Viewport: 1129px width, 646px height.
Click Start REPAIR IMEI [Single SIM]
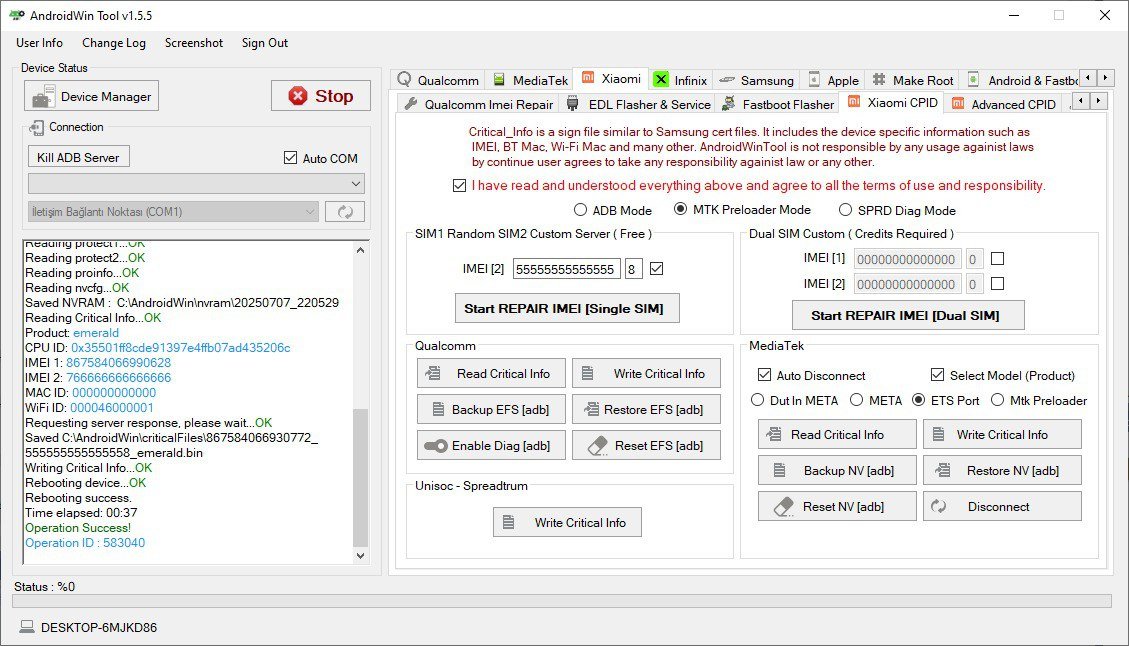[x=567, y=308]
